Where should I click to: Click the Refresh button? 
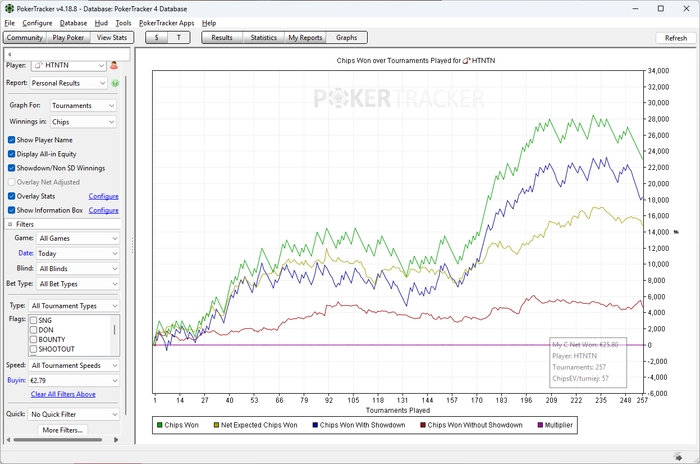coord(675,38)
